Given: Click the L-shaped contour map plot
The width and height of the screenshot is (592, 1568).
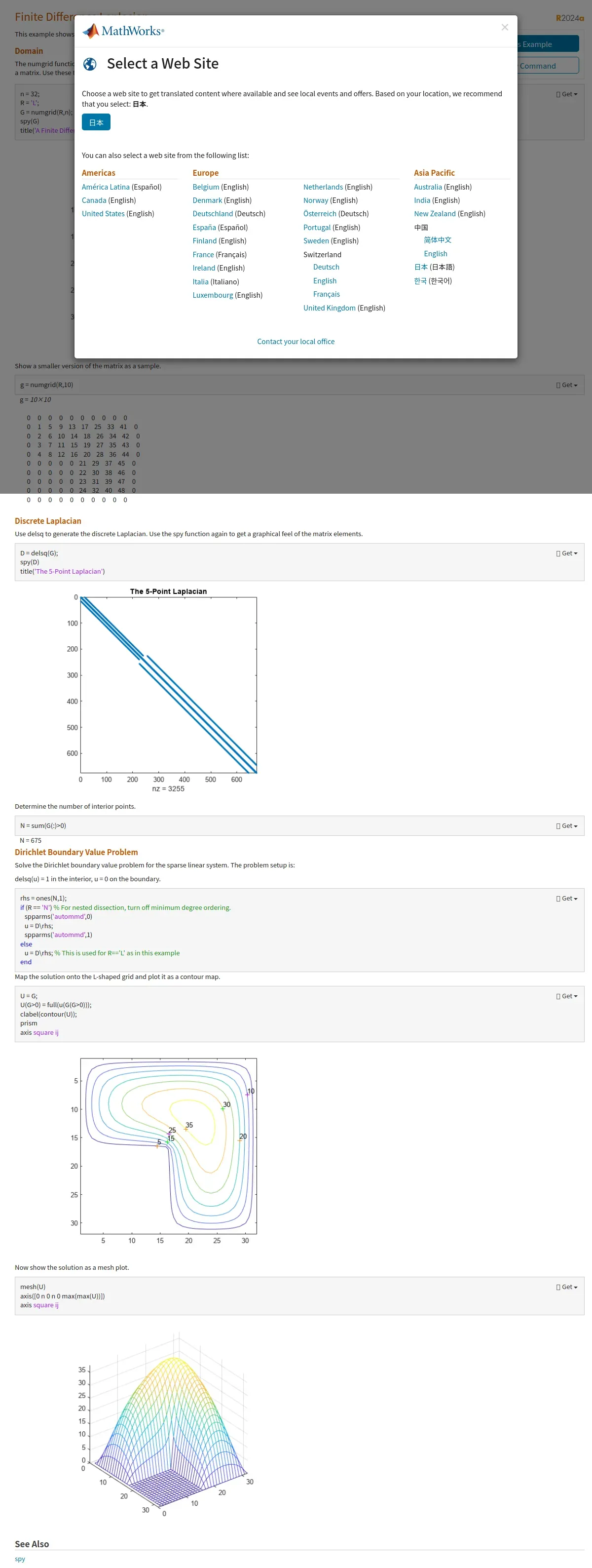Looking at the screenshot, I should 169,1146.
